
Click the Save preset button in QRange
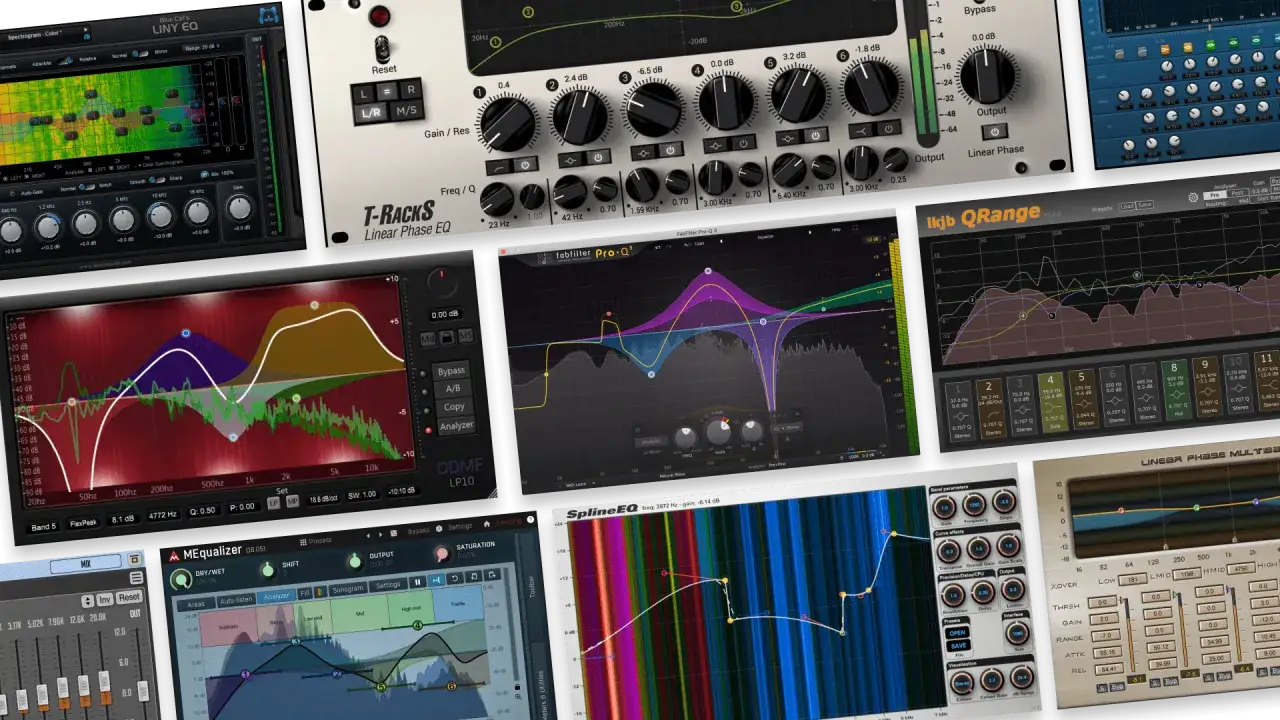pyautogui.click(x=1147, y=205)
